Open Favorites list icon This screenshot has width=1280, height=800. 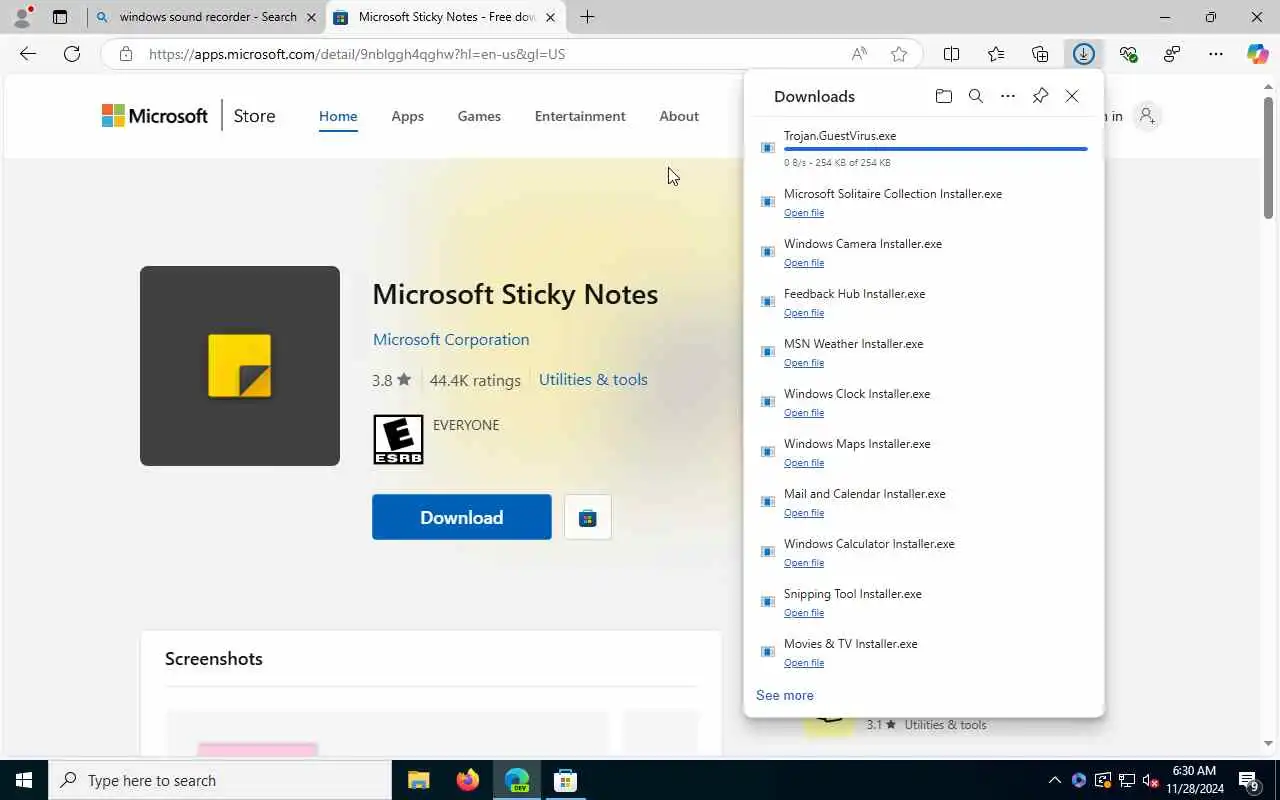[996, 54]
